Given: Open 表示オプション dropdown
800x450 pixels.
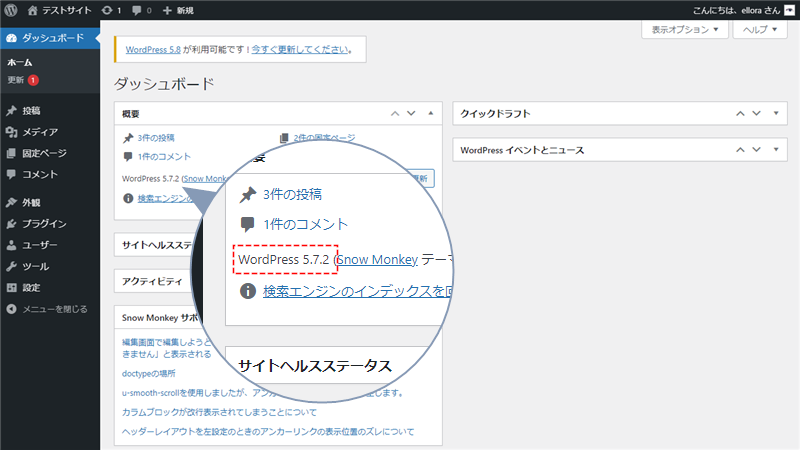Looking at the screenshot, I should 685,30.
